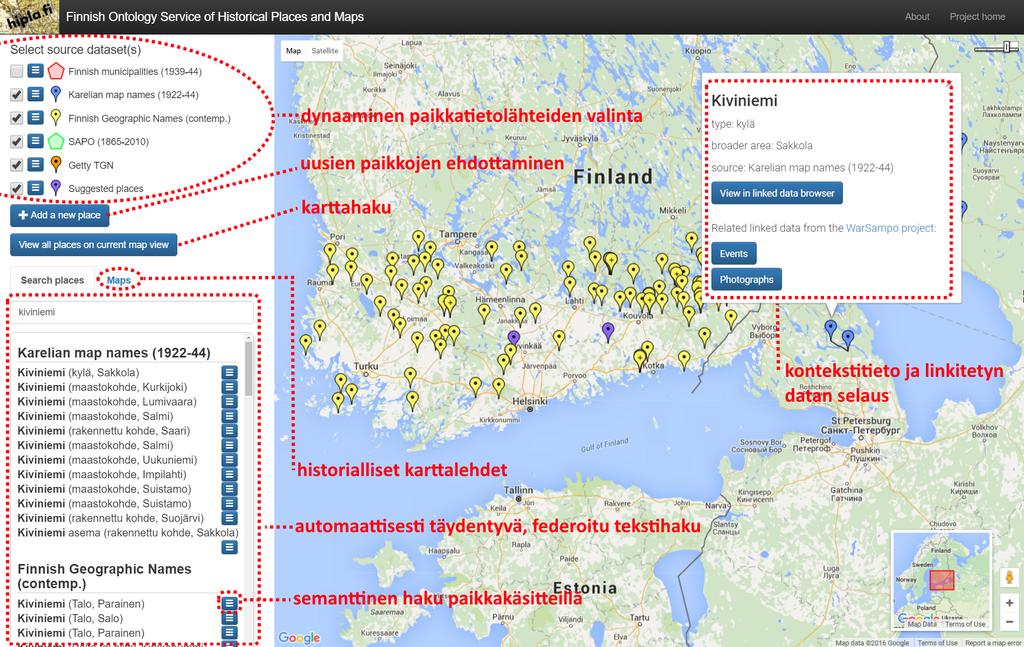The image size is (1024, 647).
Task: Open list icon for Kiviniemi (maastokohde, Uukuniemi)
Action: (x=229, y=460)
